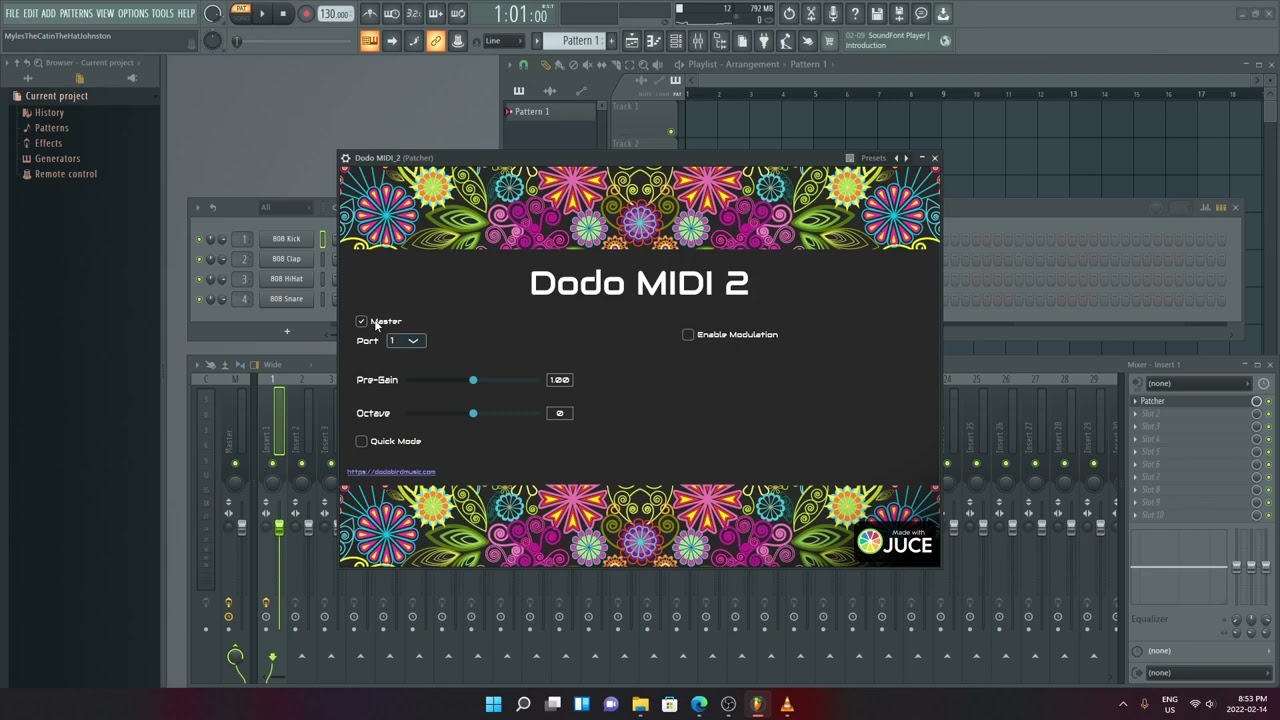Viewport: 1280px width, 720px height.
Task: Open the VIEW menu
Action: click(x=105, y=14)
